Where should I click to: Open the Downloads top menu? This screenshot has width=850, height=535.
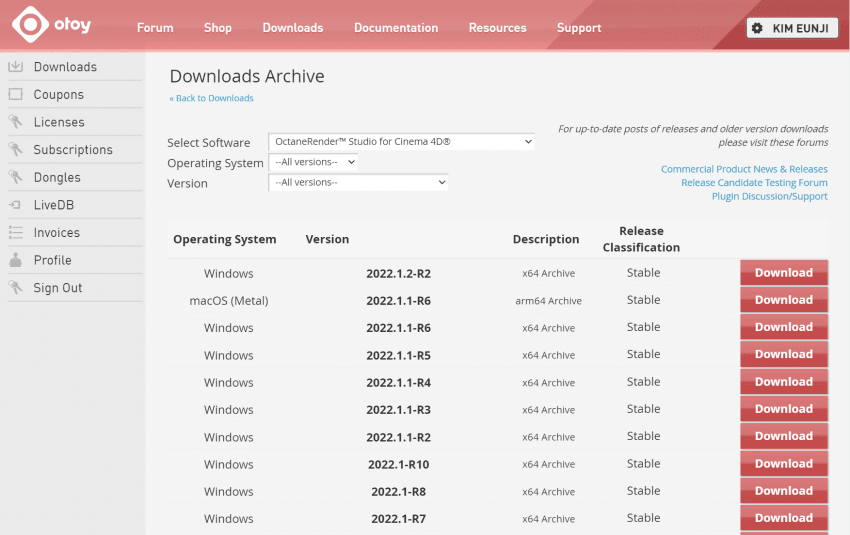click(293, 28)
